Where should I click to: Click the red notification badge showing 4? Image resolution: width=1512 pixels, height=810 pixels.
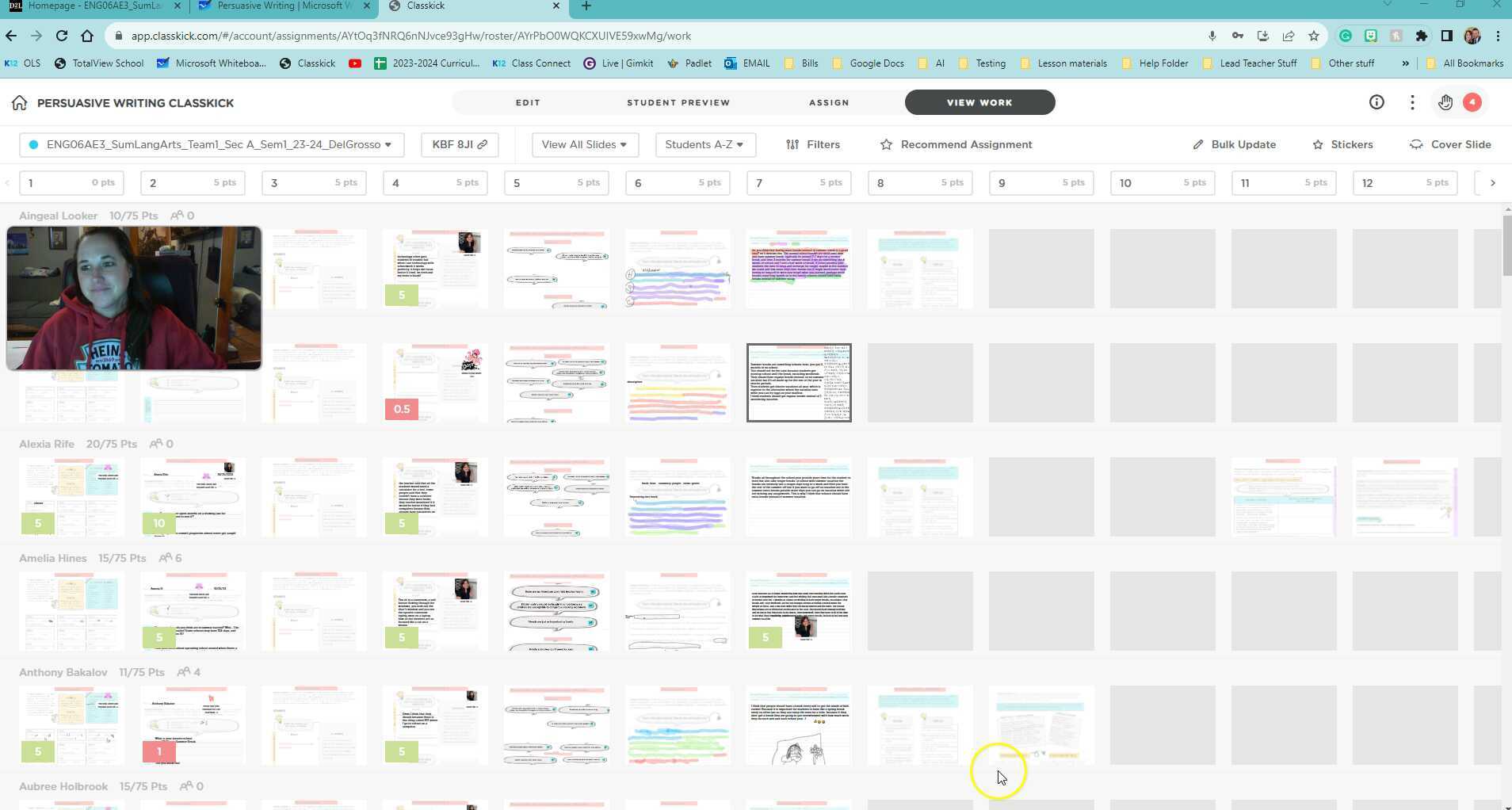1472,102
